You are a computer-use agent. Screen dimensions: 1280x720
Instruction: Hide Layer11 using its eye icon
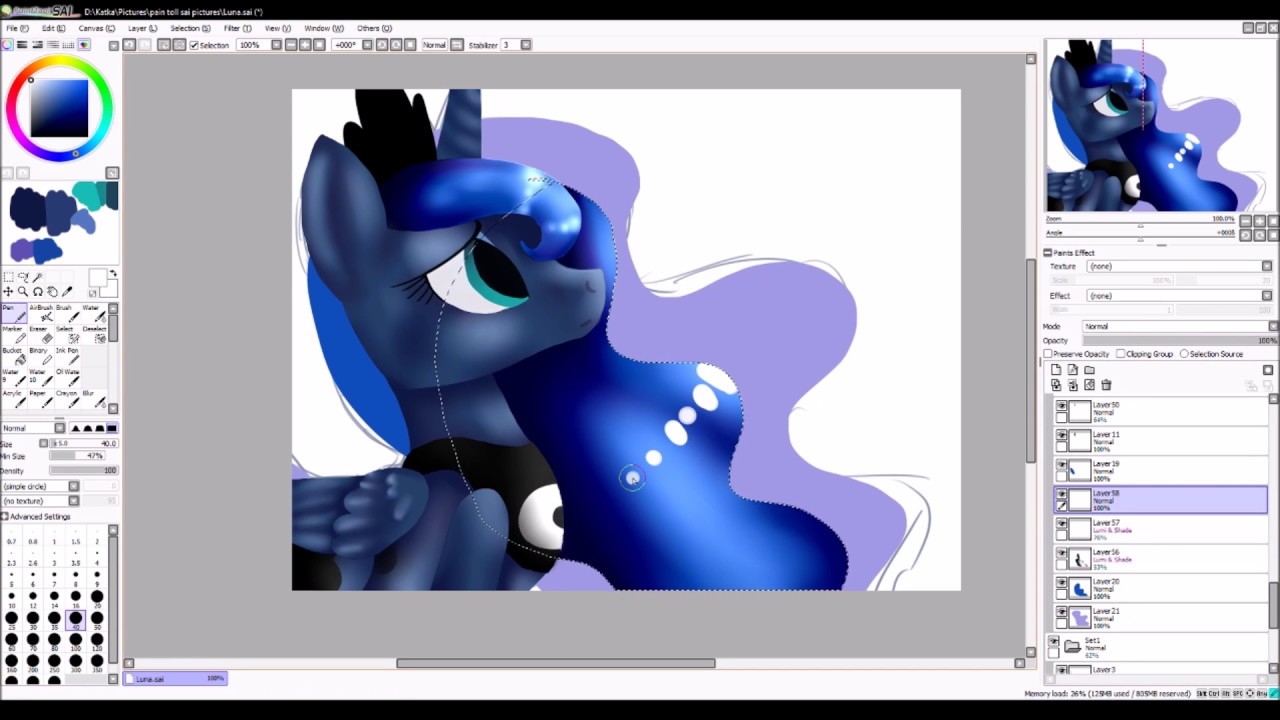coord(1061,435)
